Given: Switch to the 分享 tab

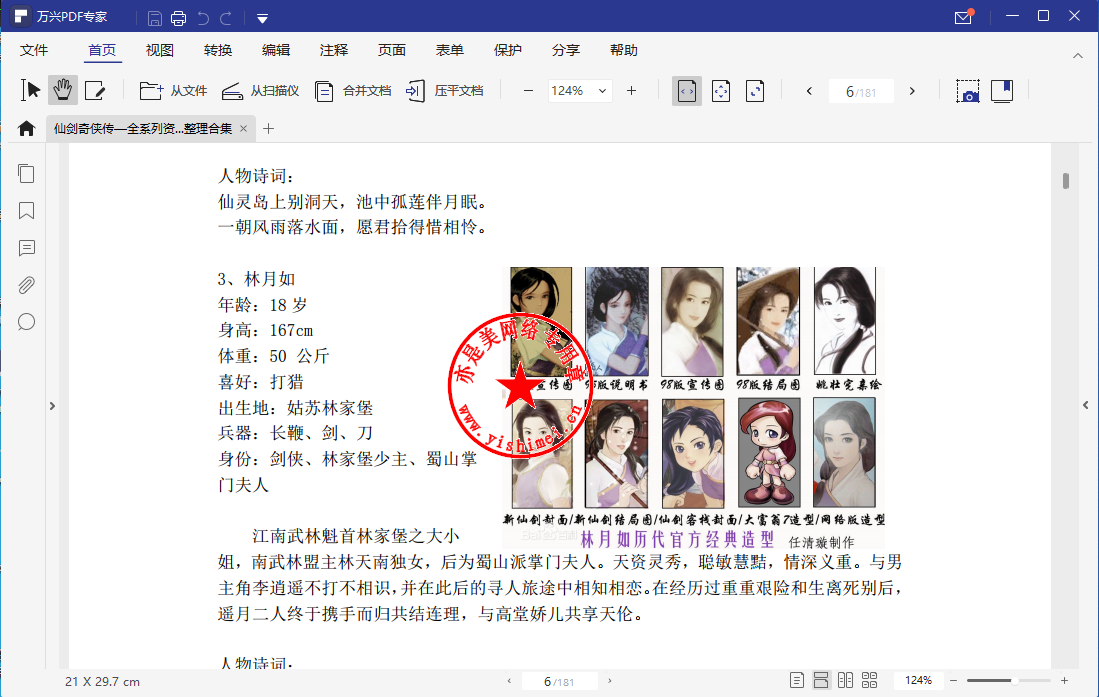Looking at the screenshot, I should tap(566, 50).
